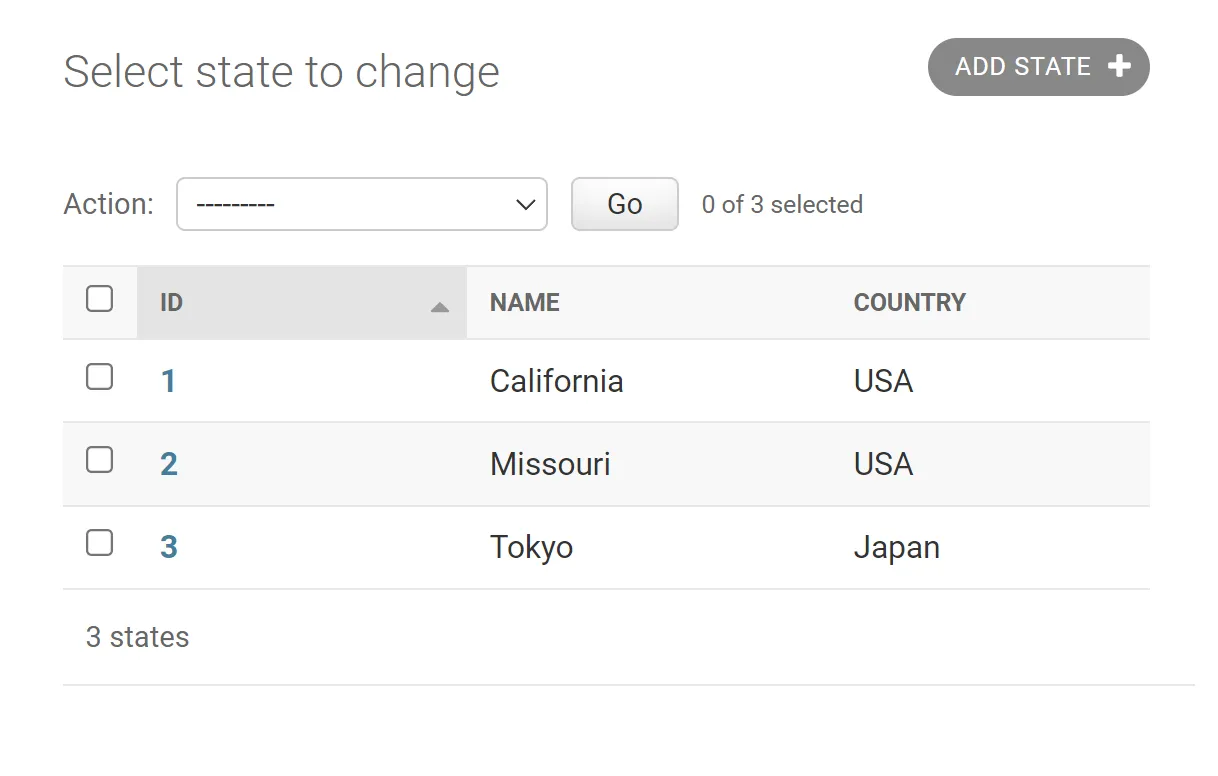Viewport: 1218px width, 776px height.
Task: Click the chevron arrow of the Action select
Action: (525, 205)
